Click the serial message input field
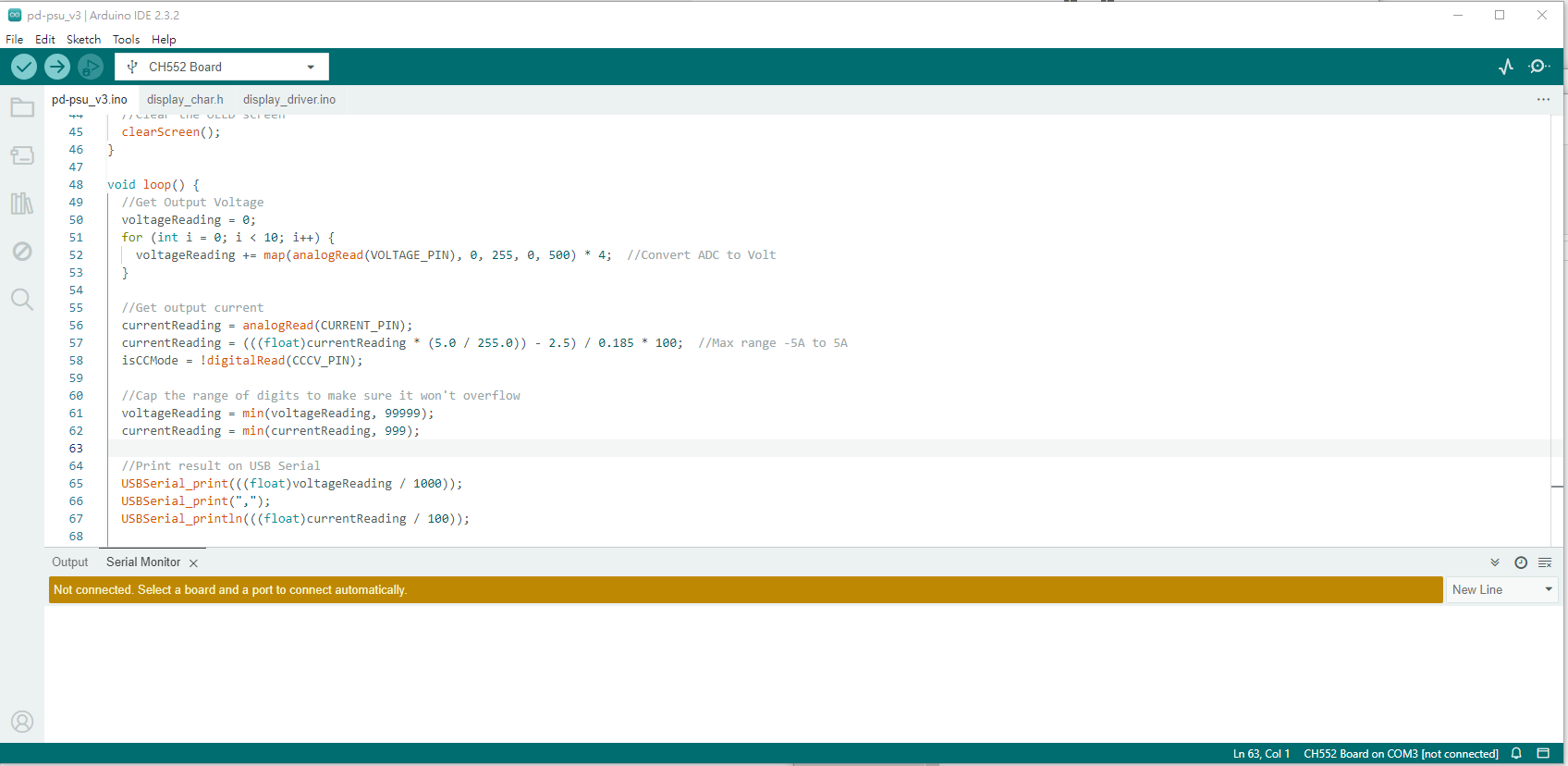Image resolution: width=1568 pixels, height=766 pixels. click(745, 590)
